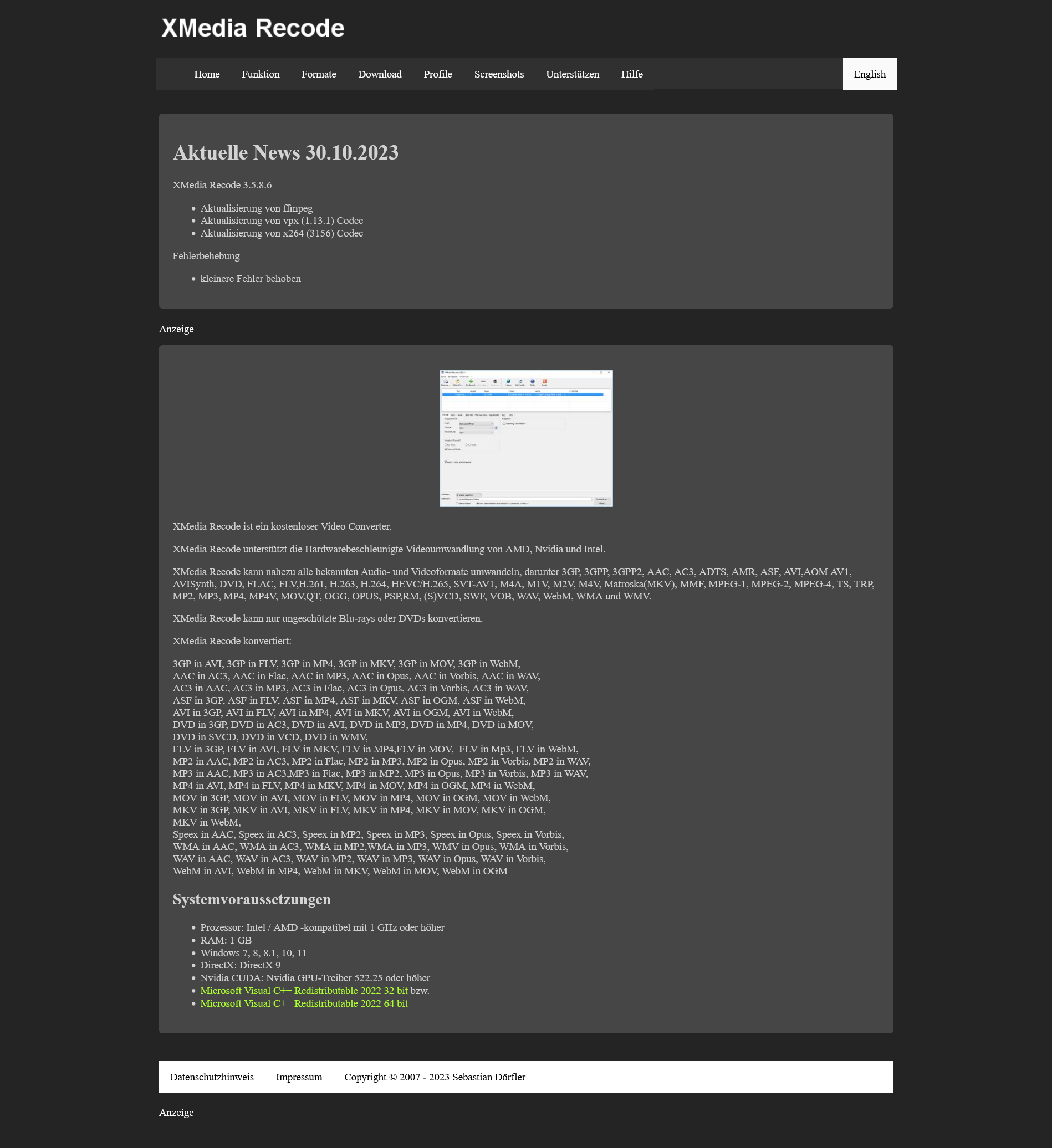
Task: Click the ungeschützte Blu-rays oder DVDs sentence
Action: pos(328,618)
